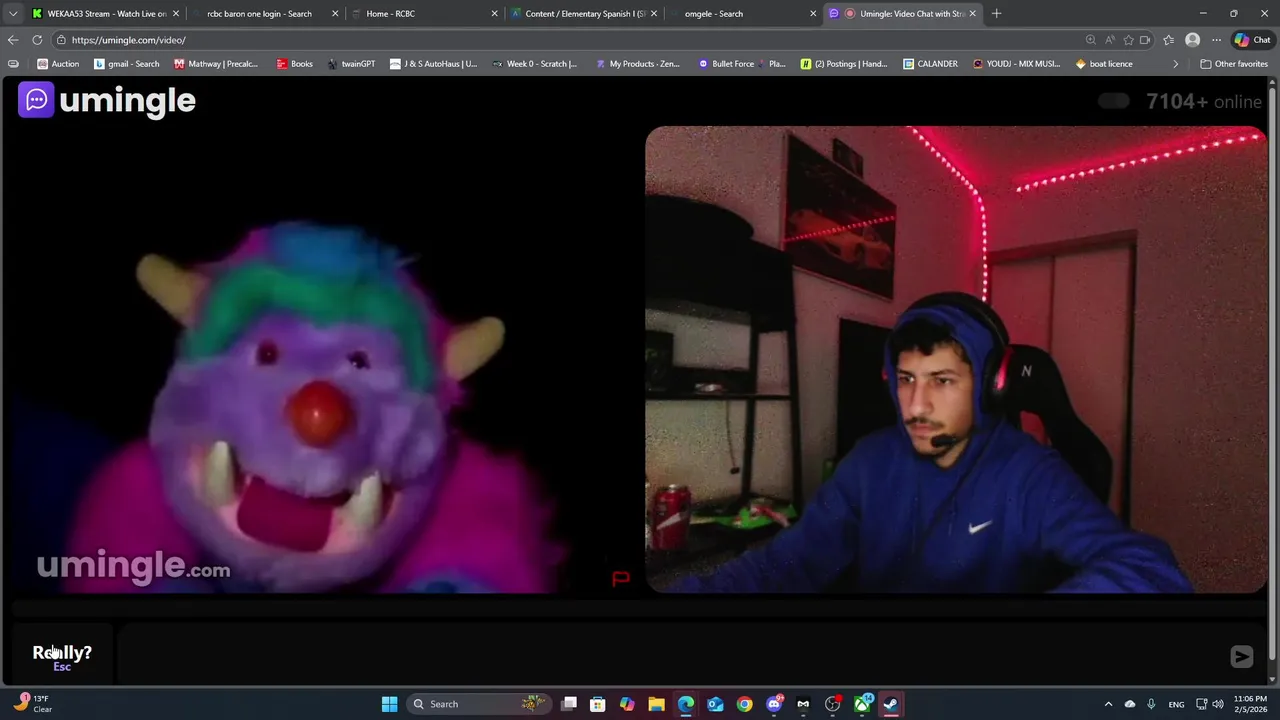1280x720 pixels.
Task: Open Google Chrome from the taskbar
Action: 744,704
